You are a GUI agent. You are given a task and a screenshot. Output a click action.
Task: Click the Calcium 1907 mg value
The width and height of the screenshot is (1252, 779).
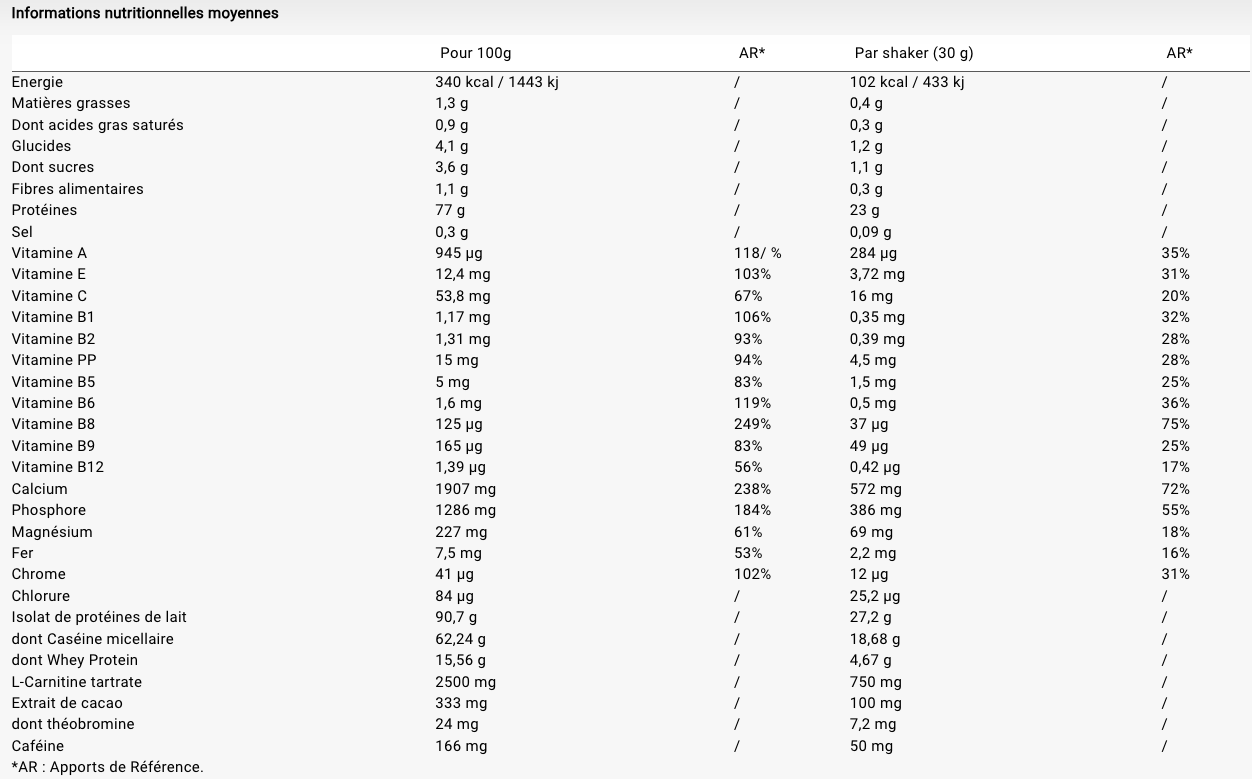[x=465, y=489]
